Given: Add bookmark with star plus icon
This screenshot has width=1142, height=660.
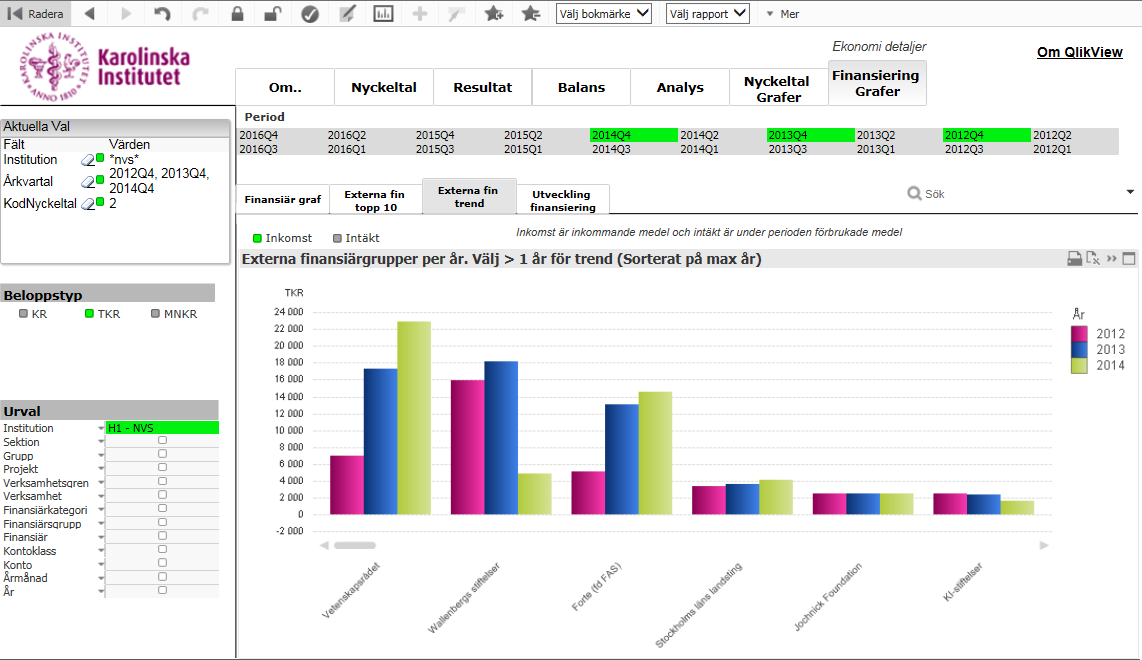Looking at the screenshot, I should 494,14.
